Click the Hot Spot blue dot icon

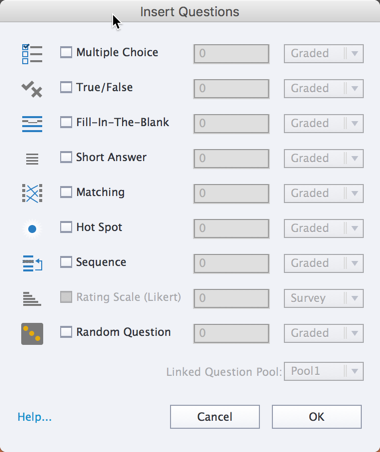(x=32, y=229)
